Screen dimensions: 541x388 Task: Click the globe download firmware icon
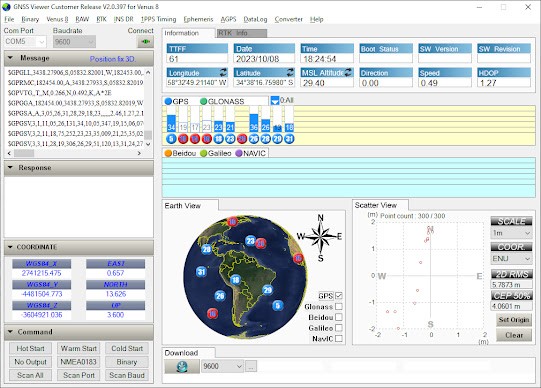click(x=182, y=366)
